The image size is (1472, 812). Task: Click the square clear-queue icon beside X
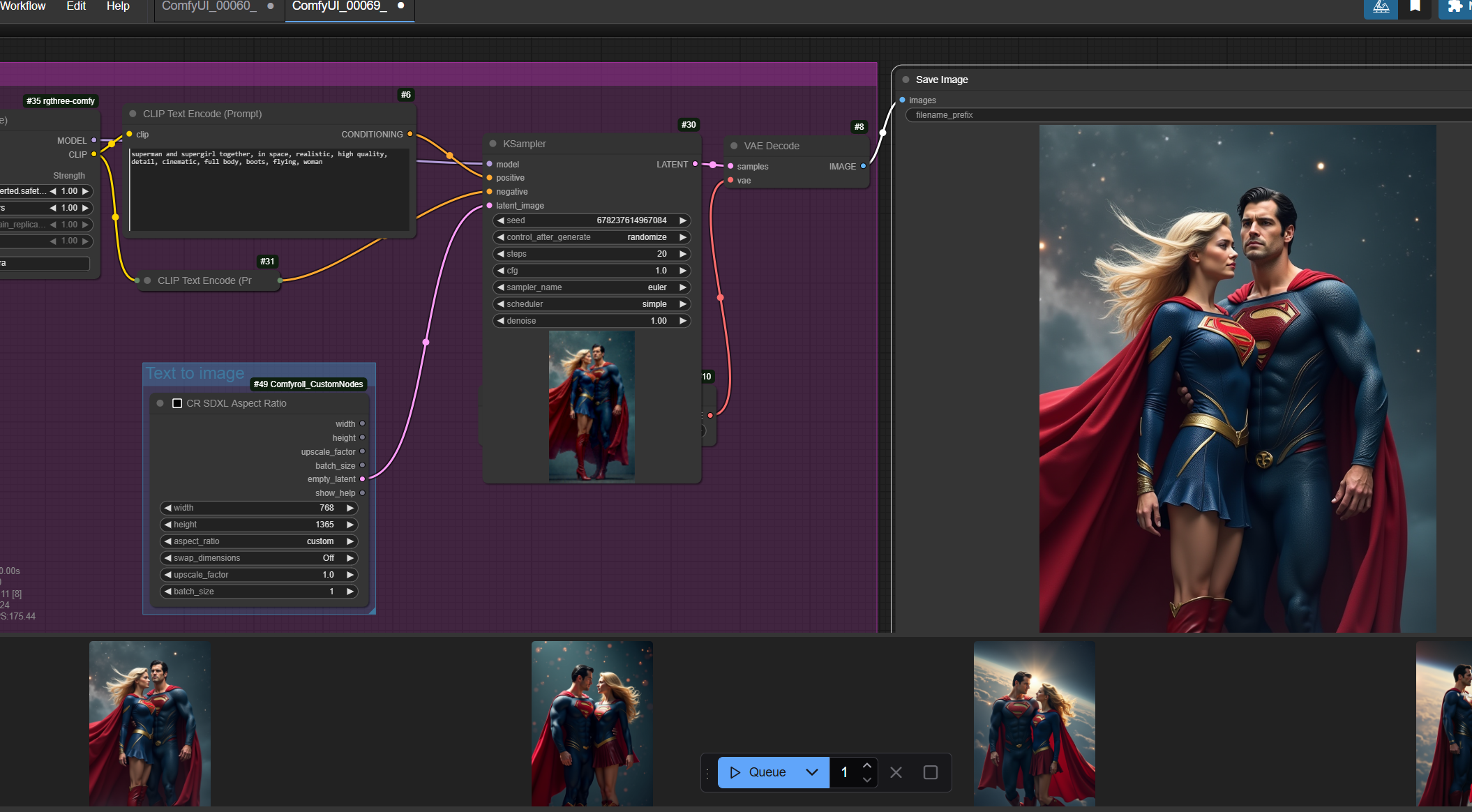(930, 772)
